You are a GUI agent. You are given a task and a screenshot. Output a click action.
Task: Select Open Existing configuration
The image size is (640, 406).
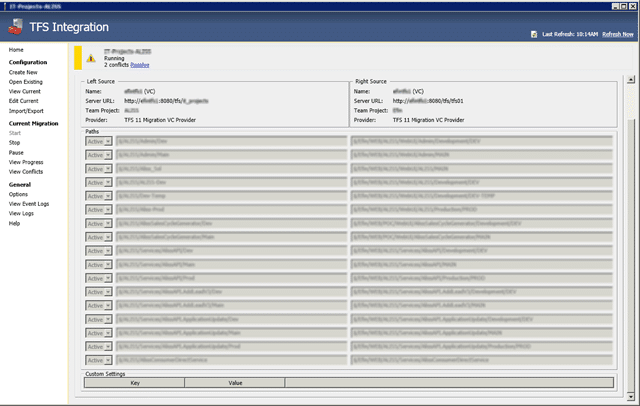[x=26, y=82]
